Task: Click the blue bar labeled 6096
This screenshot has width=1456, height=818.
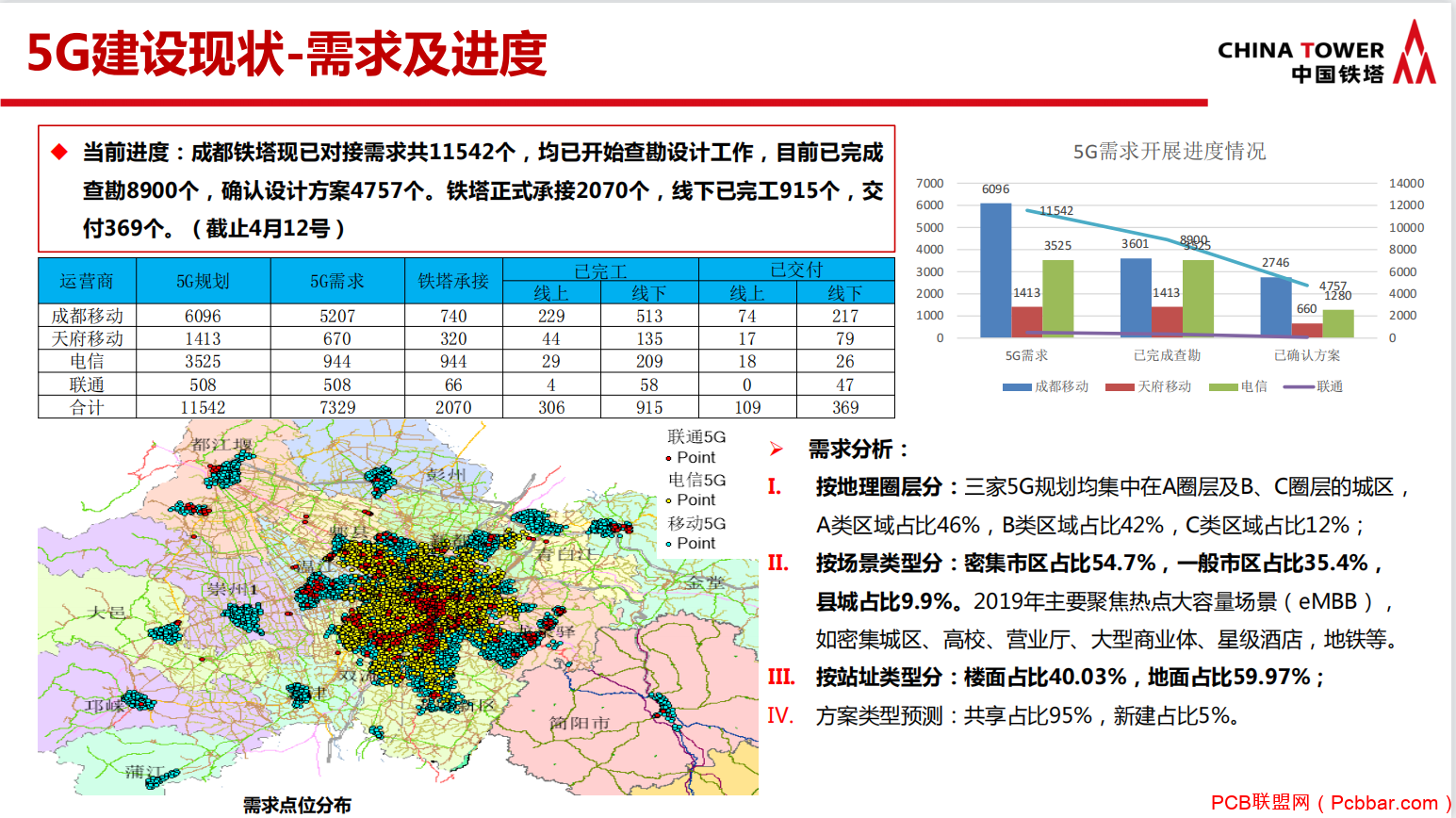Action: click(996, 270)
